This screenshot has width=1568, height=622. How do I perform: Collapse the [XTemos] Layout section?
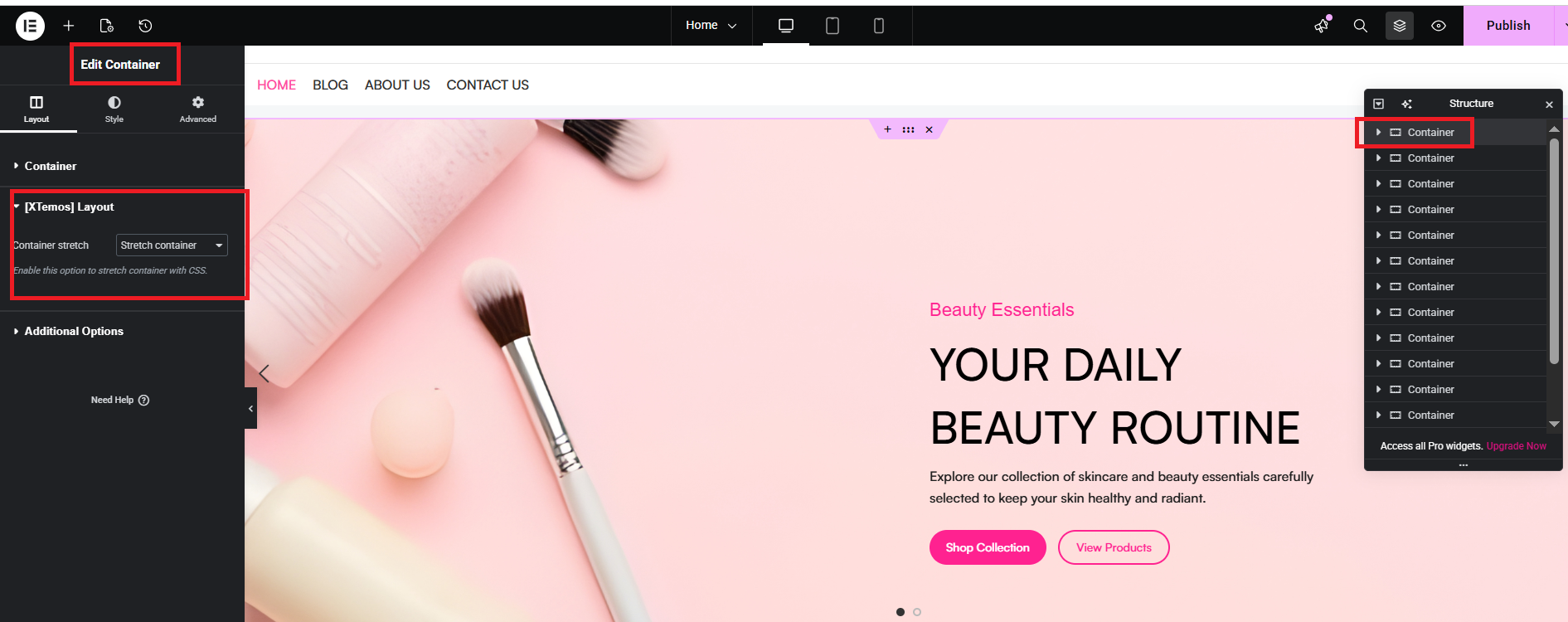pos(122,207)
